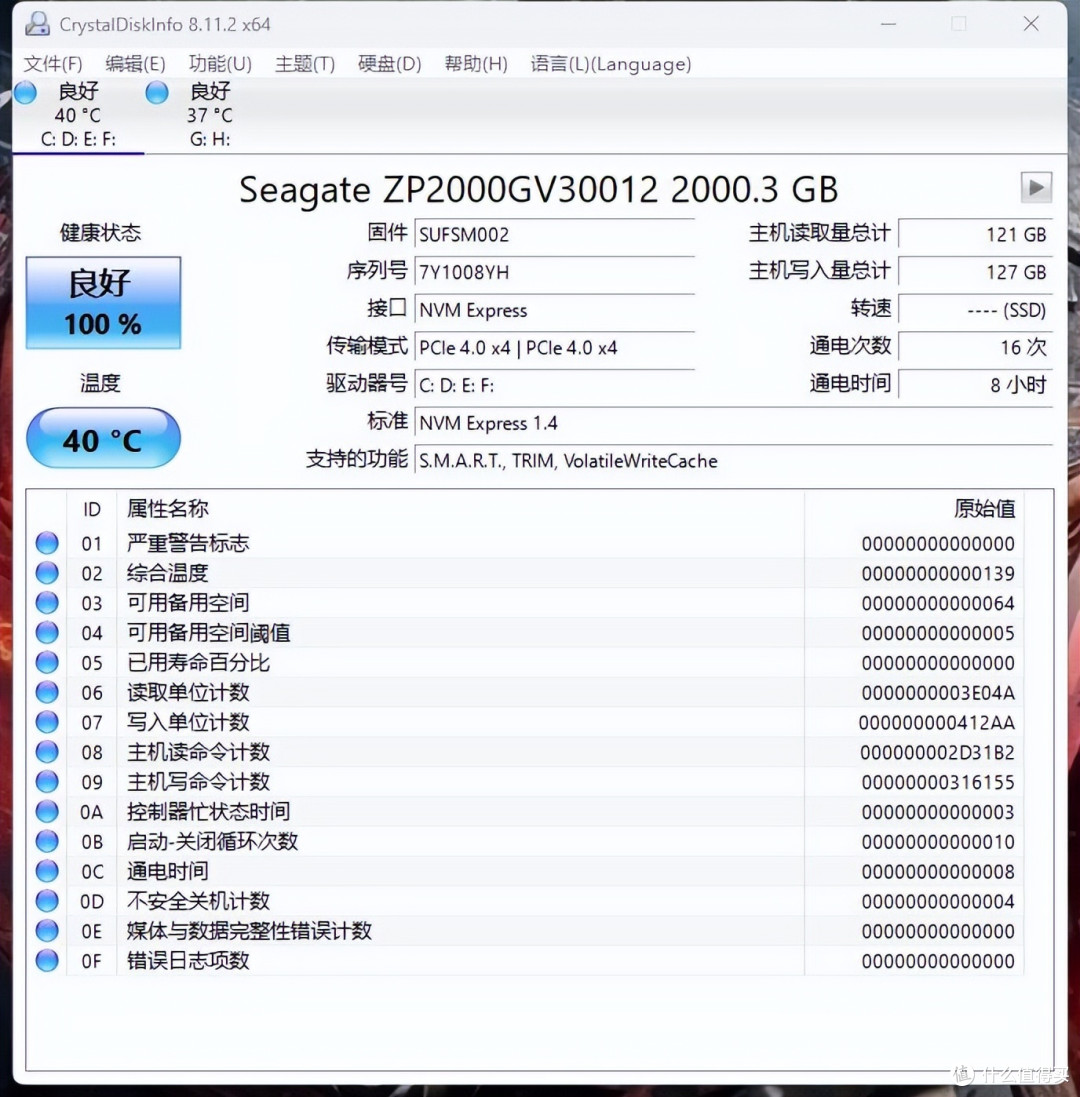Click the drive letter field C: D: E: F:
The image size is (1080, 1097).
(x=554, y=386)
